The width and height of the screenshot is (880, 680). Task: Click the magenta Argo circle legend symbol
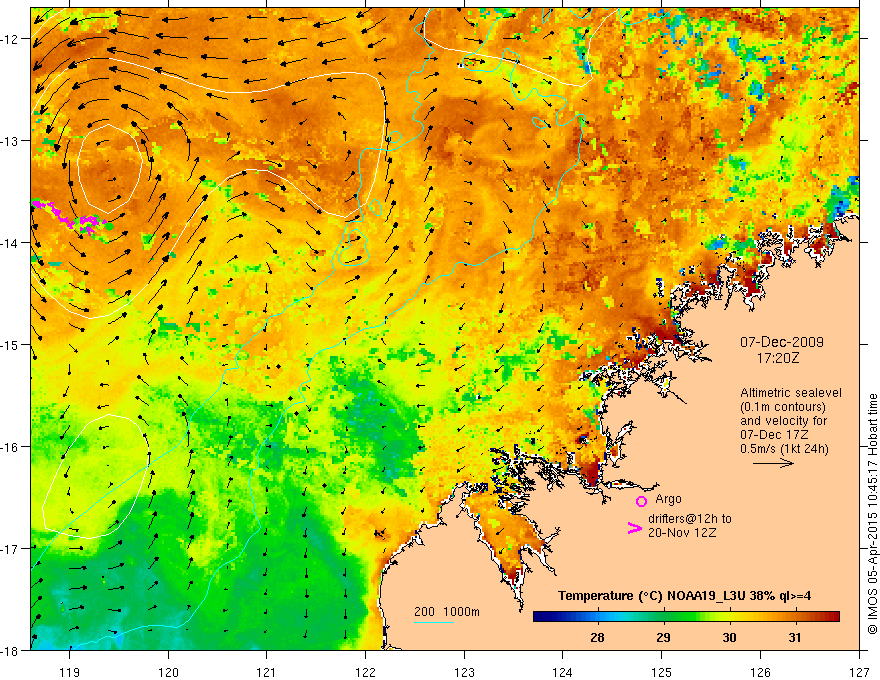(641, 501)
